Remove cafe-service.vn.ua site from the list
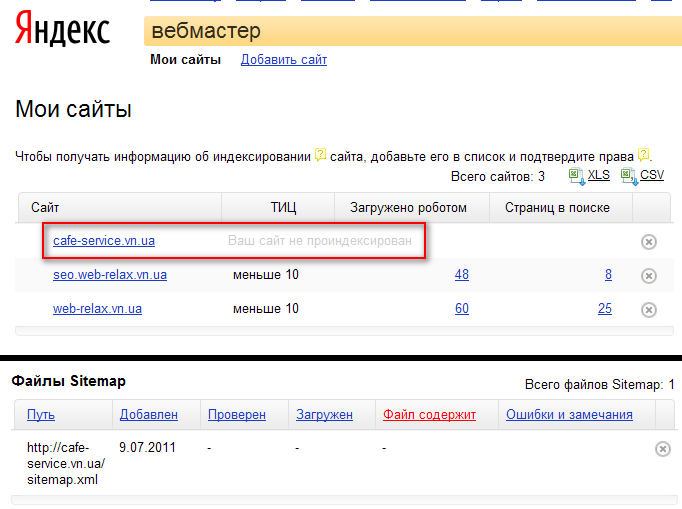The image size is (682, 509). tap(649, 242)
